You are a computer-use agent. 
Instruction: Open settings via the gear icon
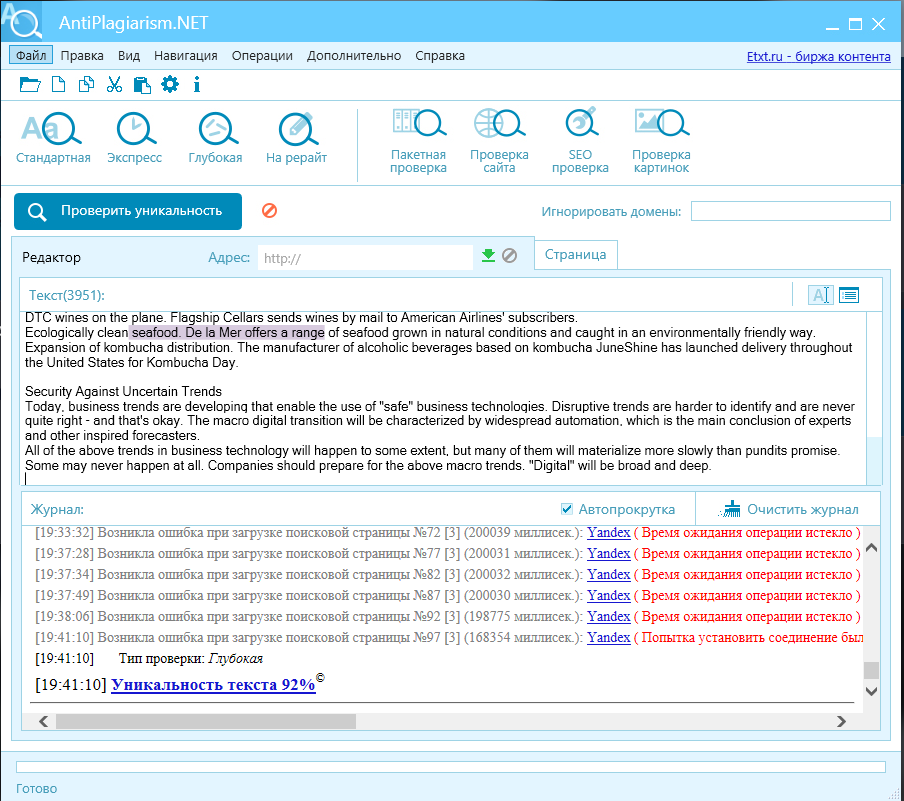click(x=170, y=85)
